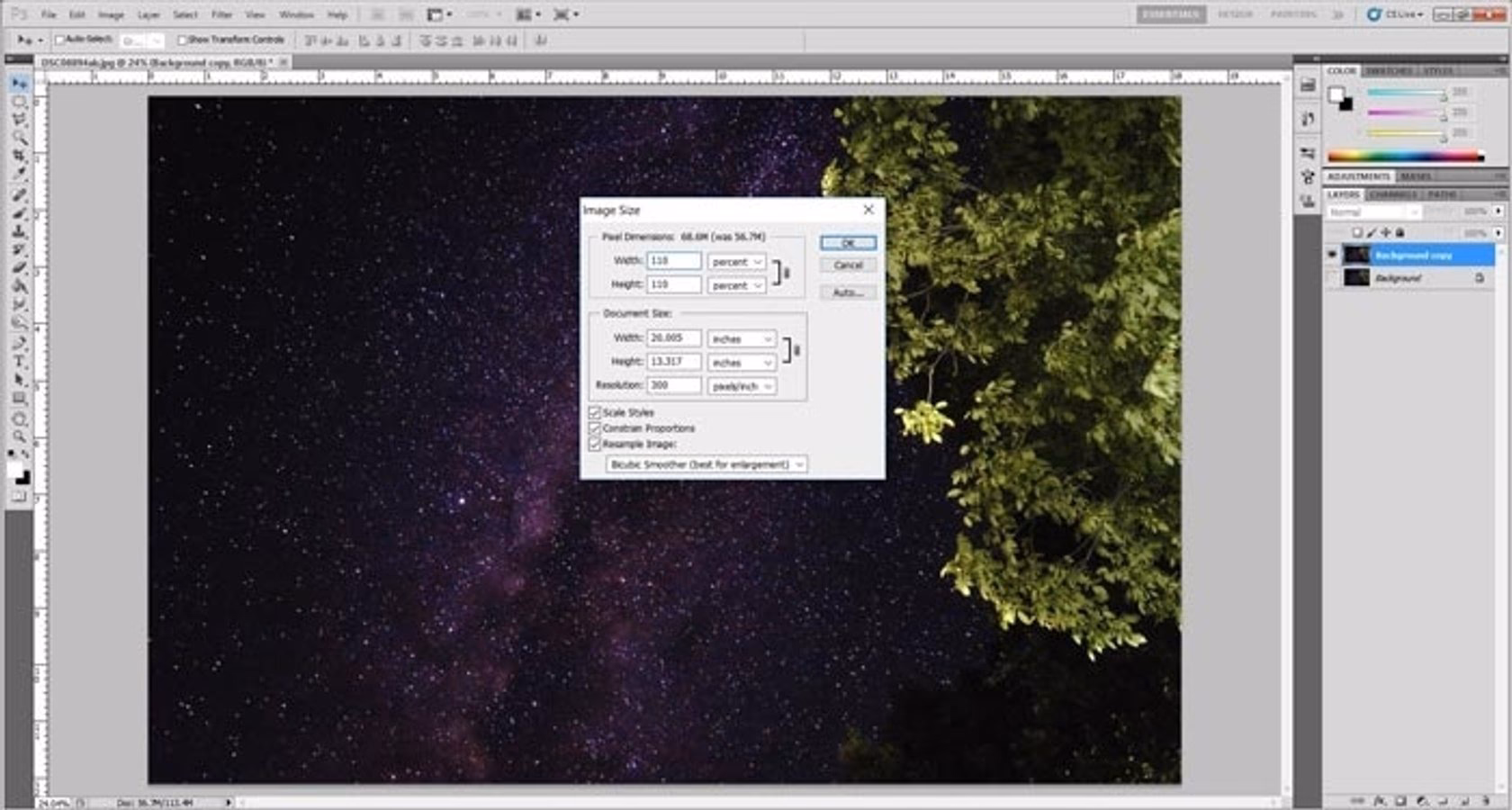The height and width of the screenshot is (810, 1512).
Task: Select the Move tool in the toolbox
Action: click(19, 84)
